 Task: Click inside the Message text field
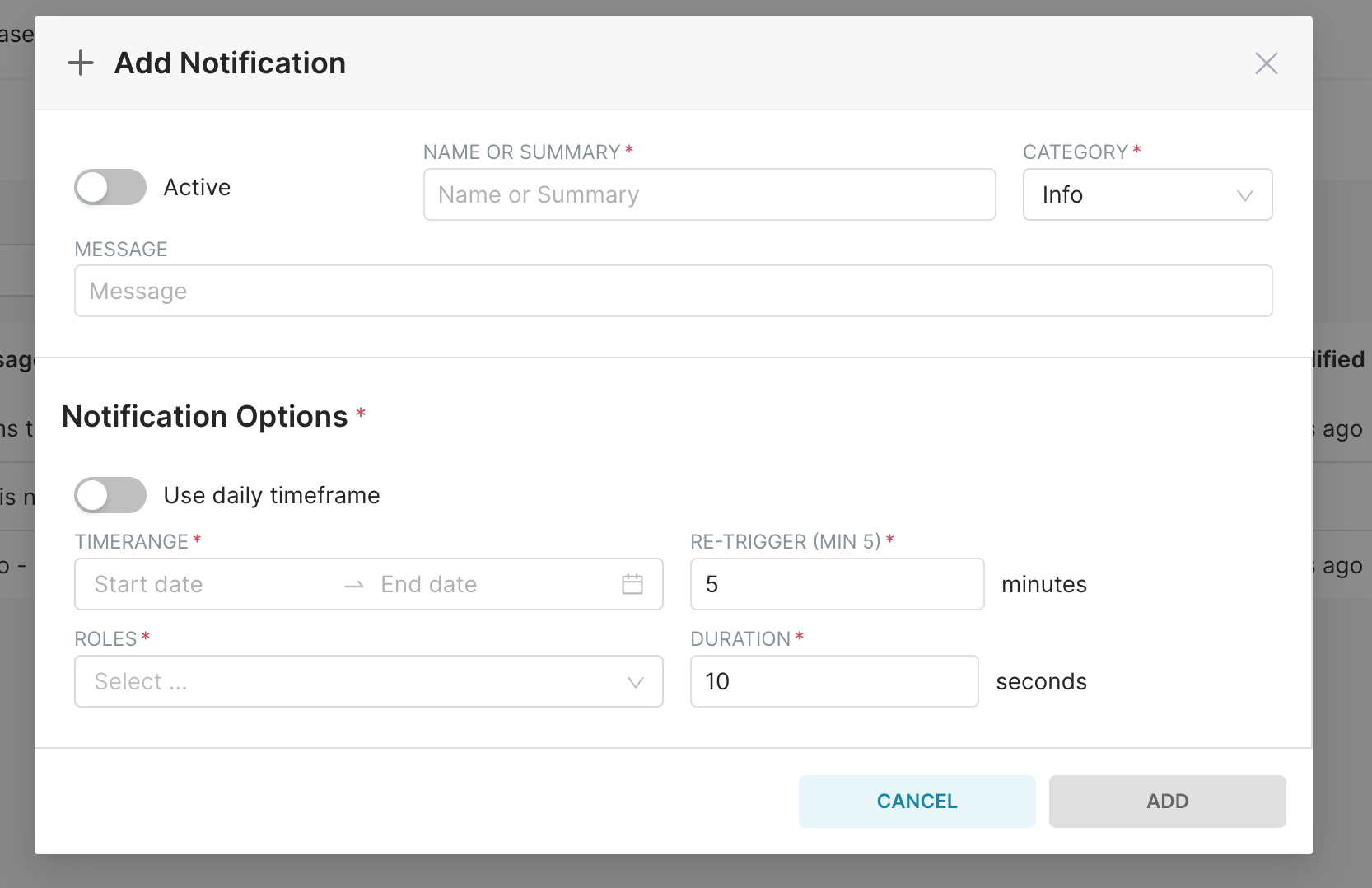674,291
